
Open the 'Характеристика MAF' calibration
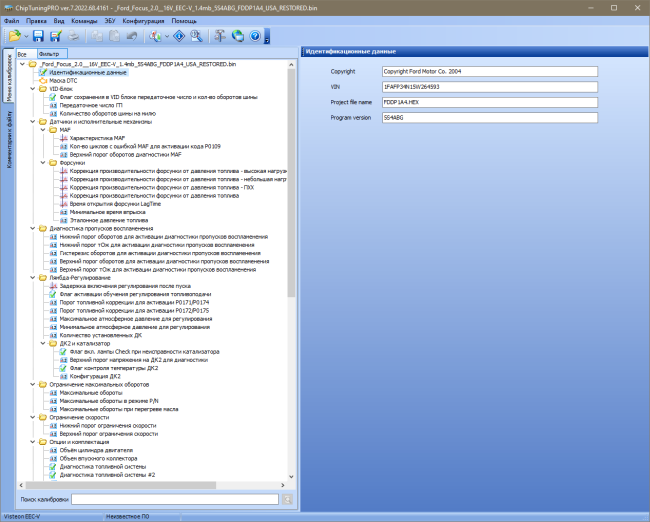[92, 138]
